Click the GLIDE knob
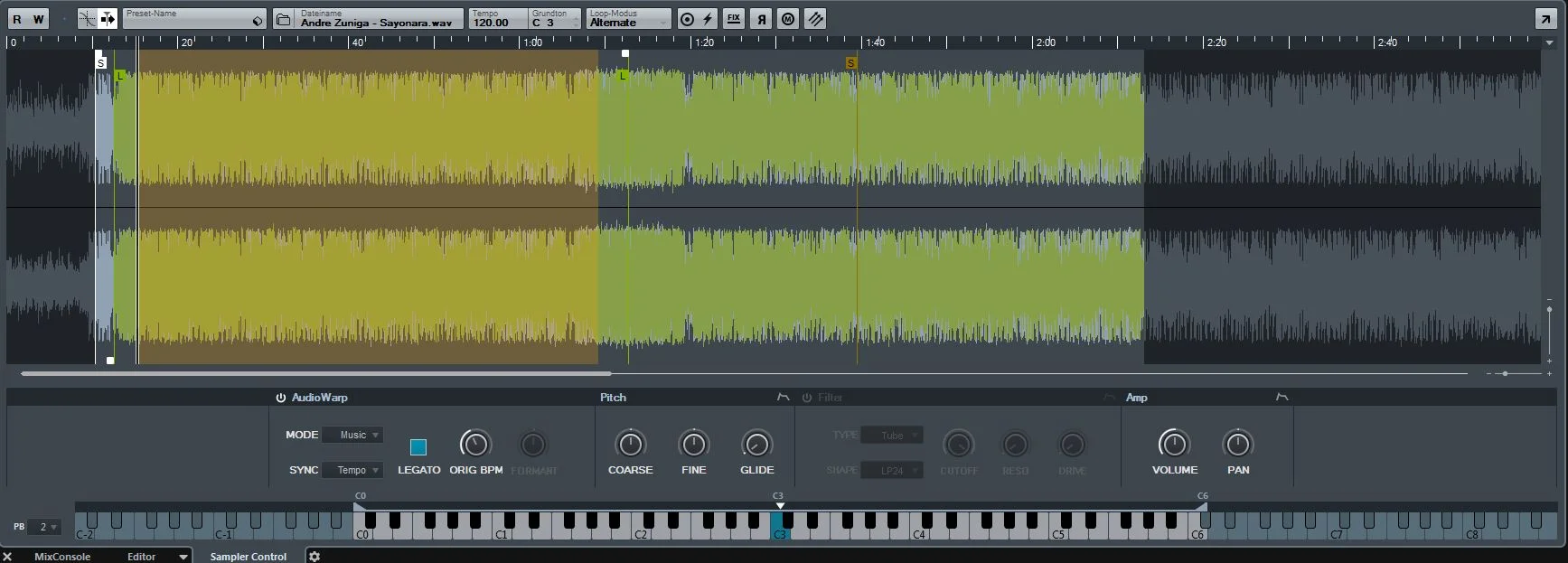Viewport: 1568px width, 563px height. pos(756,444)
